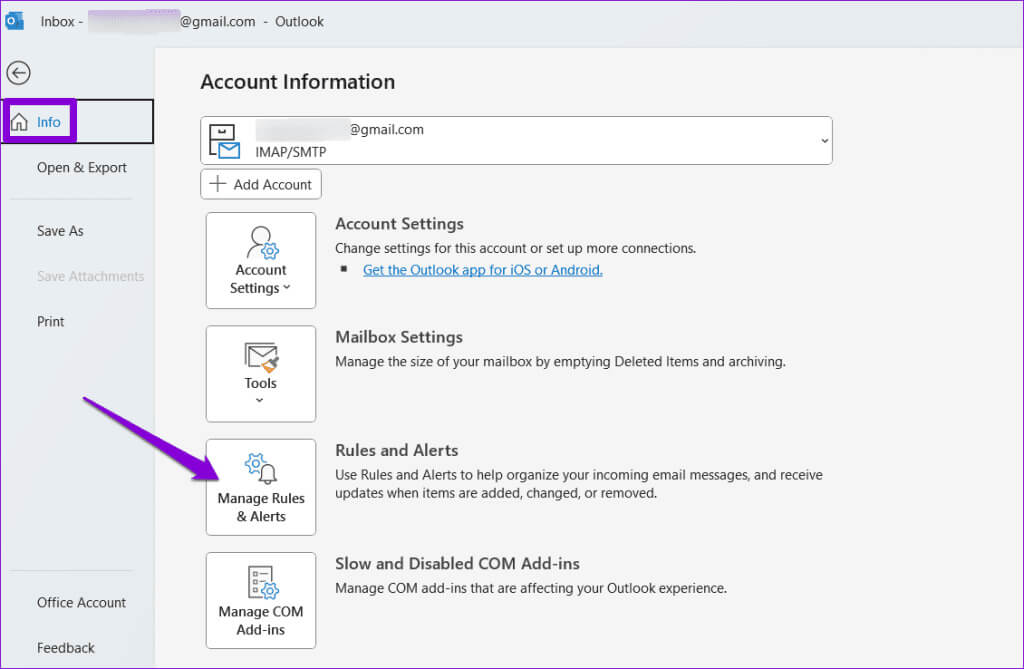Open Office Account settings
Image resolution: width=1024 pixels, height=669 pixels.
(x=82, y=602)
